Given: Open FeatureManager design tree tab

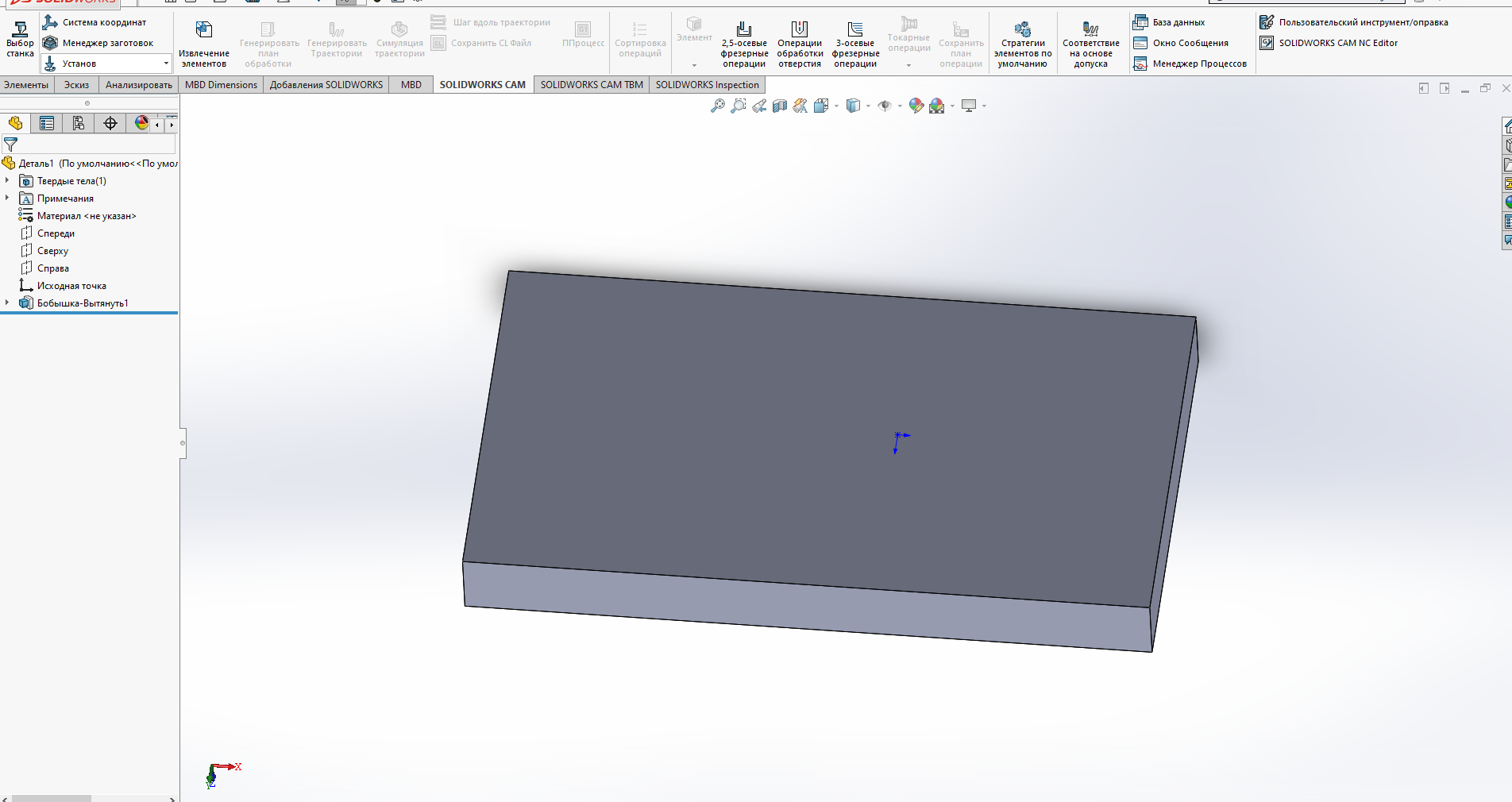Looking at the screenshot, I should pos(15,123).
